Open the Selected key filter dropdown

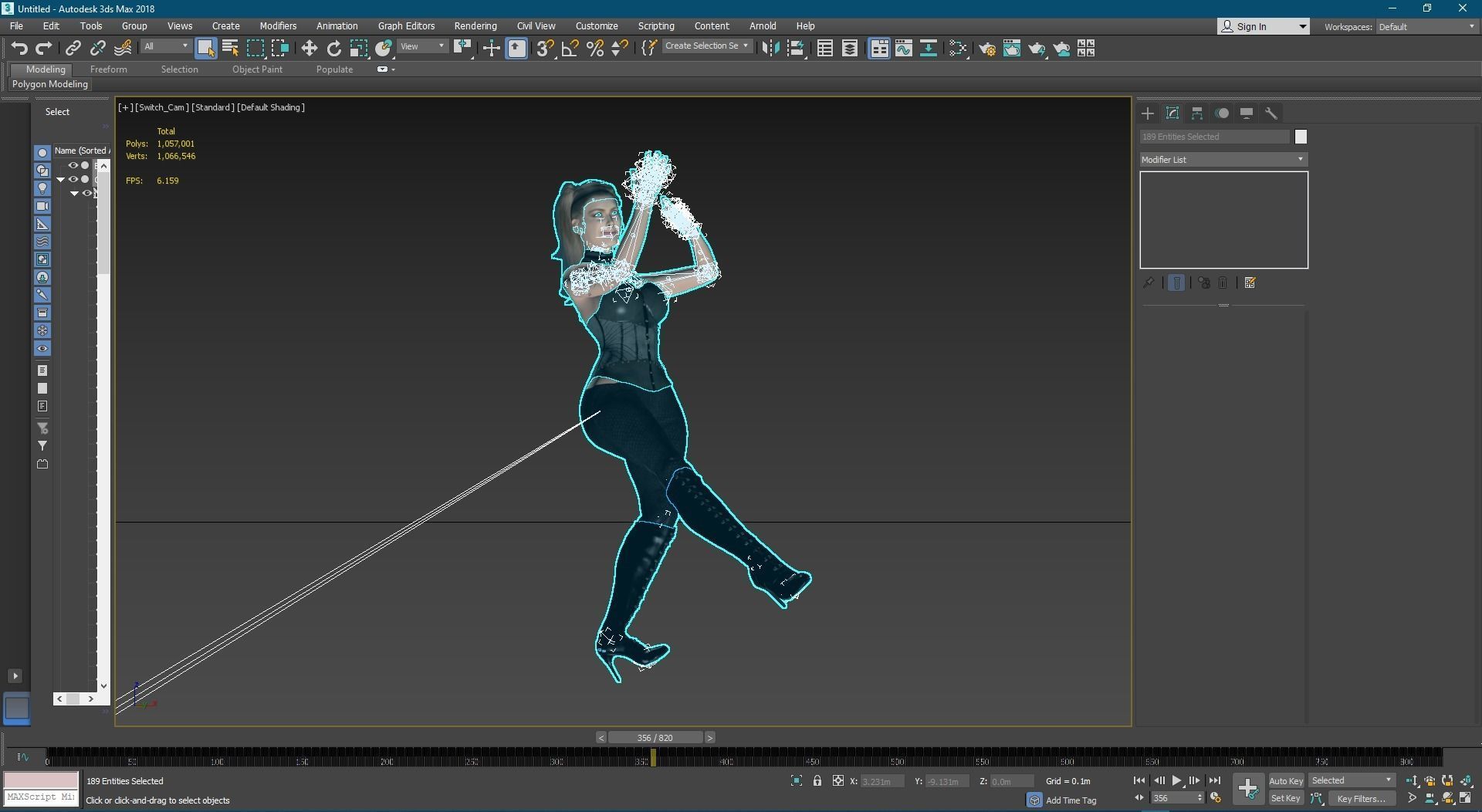[1352, 780]
